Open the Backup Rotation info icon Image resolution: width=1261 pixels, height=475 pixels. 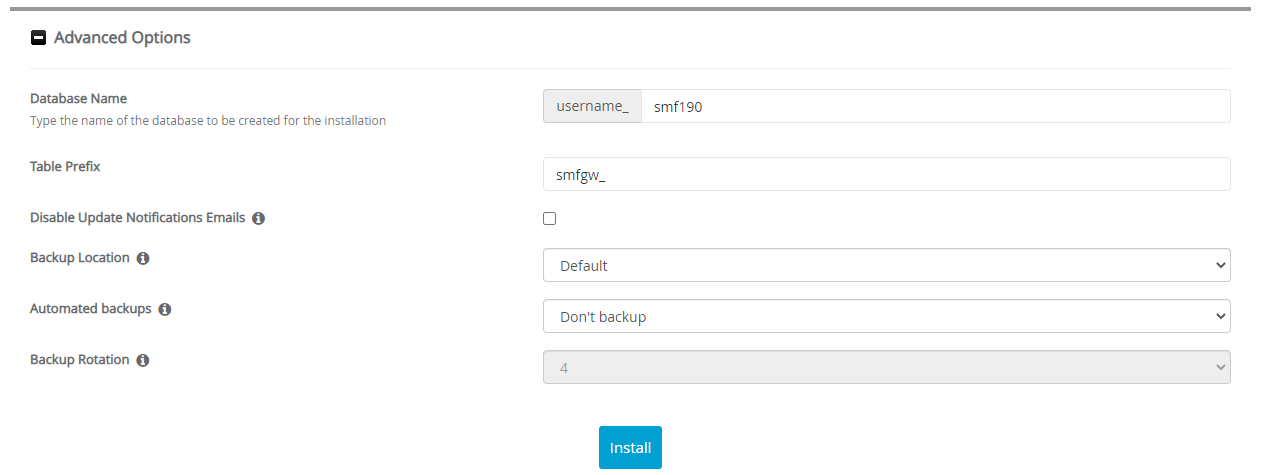(x=143, y=360)
